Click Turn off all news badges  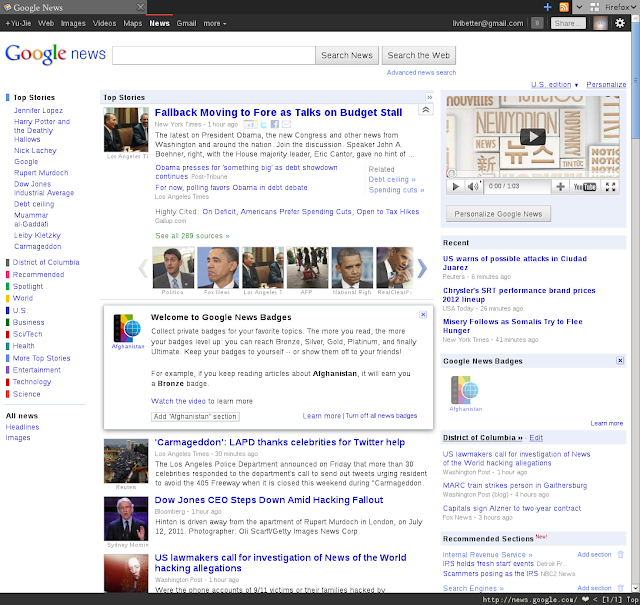[381, 416]
